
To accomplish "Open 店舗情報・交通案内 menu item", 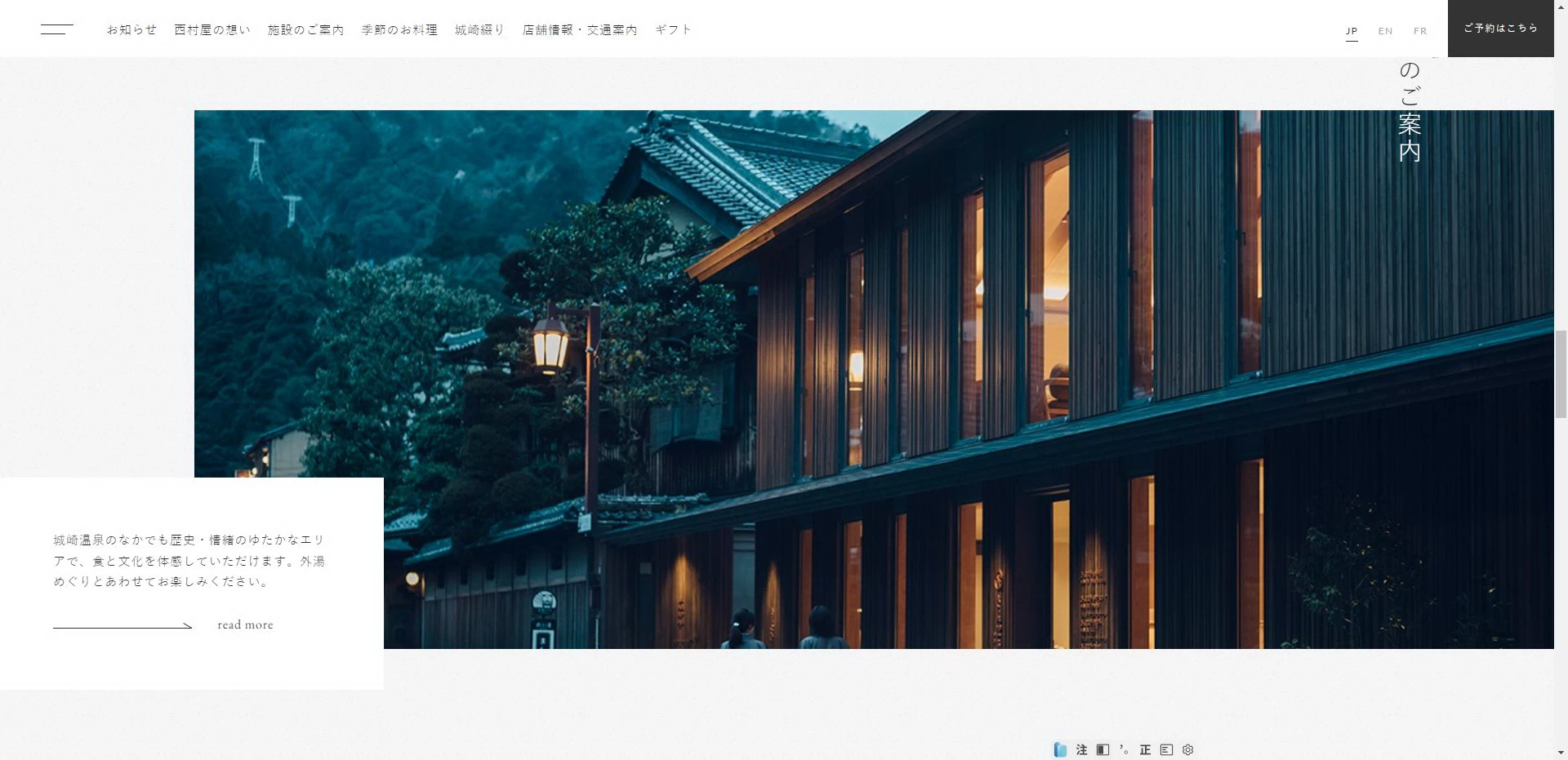I will [580, 29].
